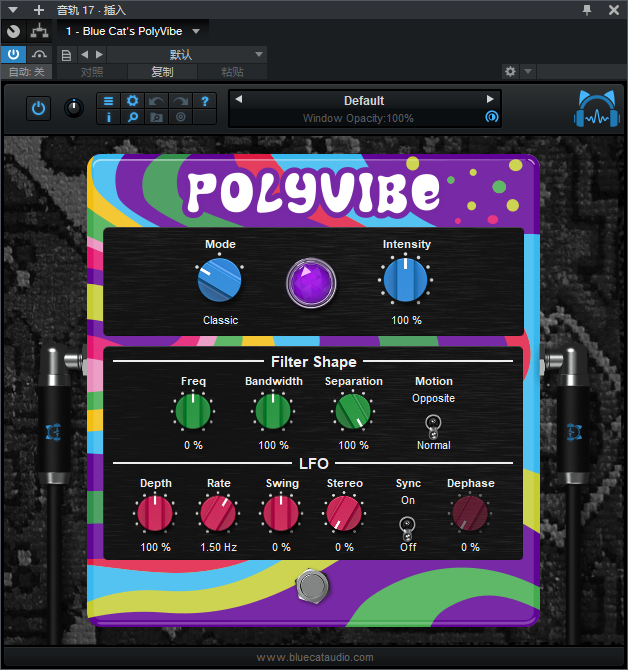Click the red Depth knob
Screen dimensions: 628x670
coord(155,513)
